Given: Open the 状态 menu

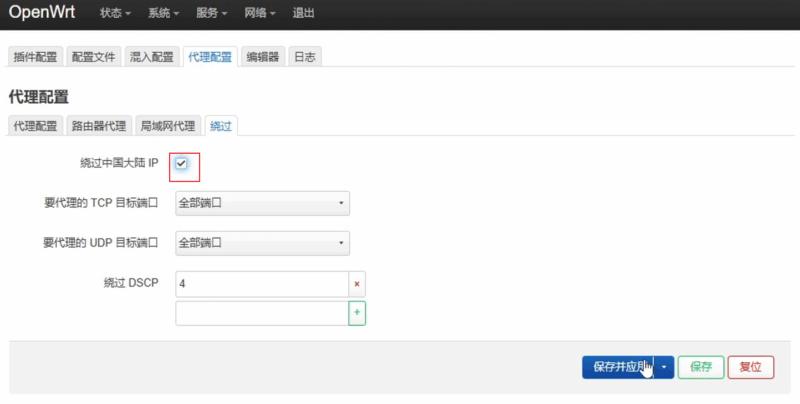Looking at the screenshot, I should point(116,14).
